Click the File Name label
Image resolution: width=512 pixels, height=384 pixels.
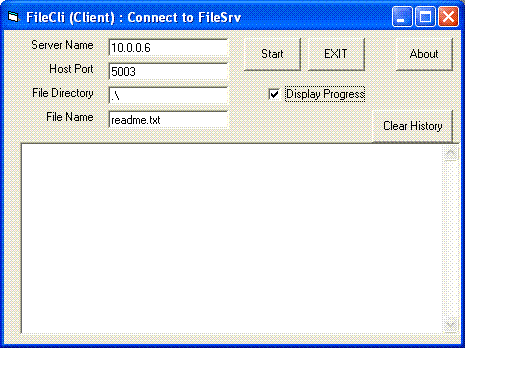pos(70,117)
